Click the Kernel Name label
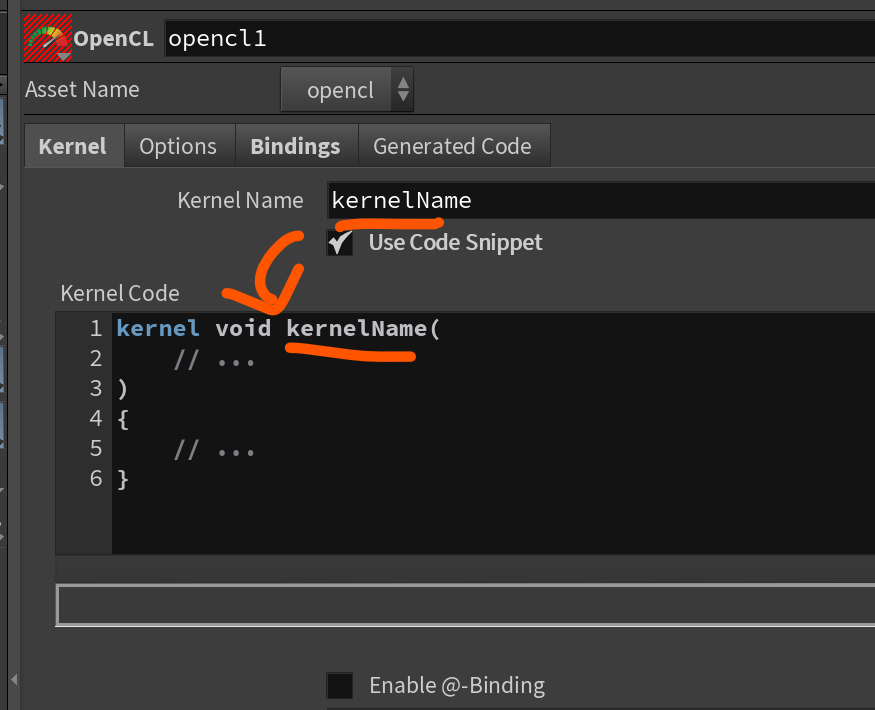 [x=240, y=200]
